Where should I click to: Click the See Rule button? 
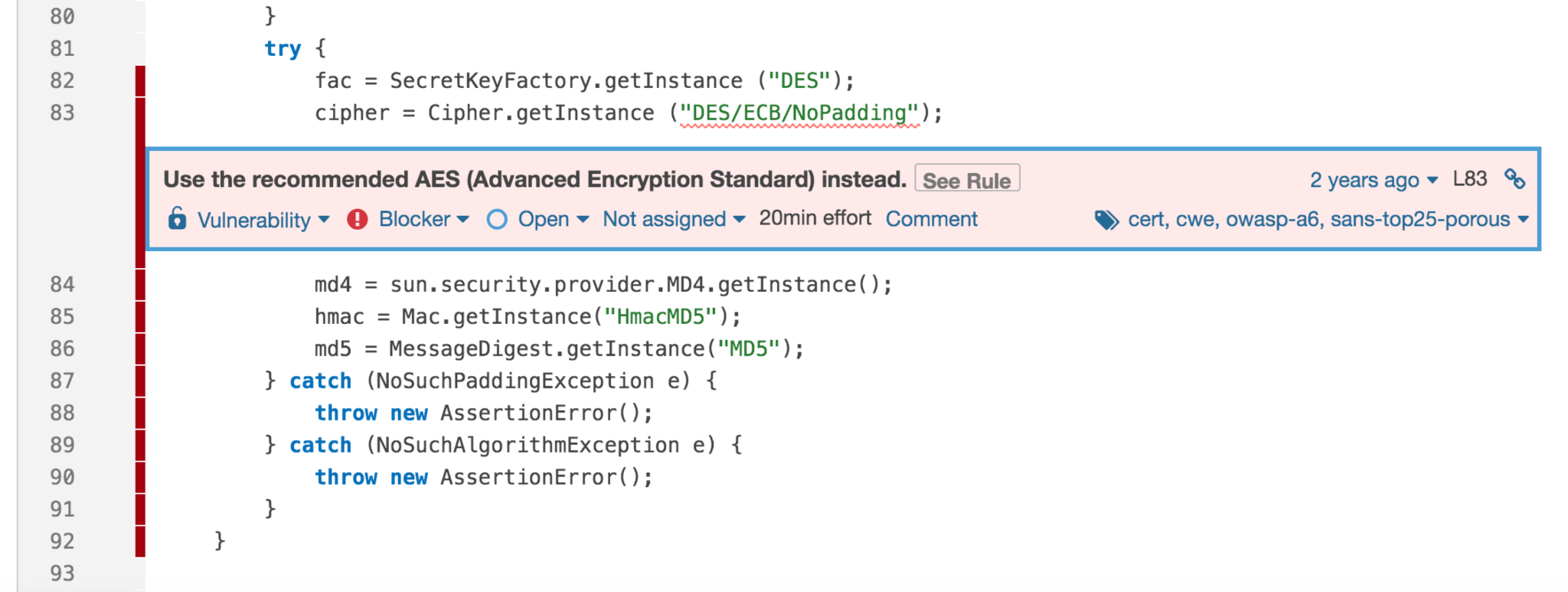click(966, 179)
